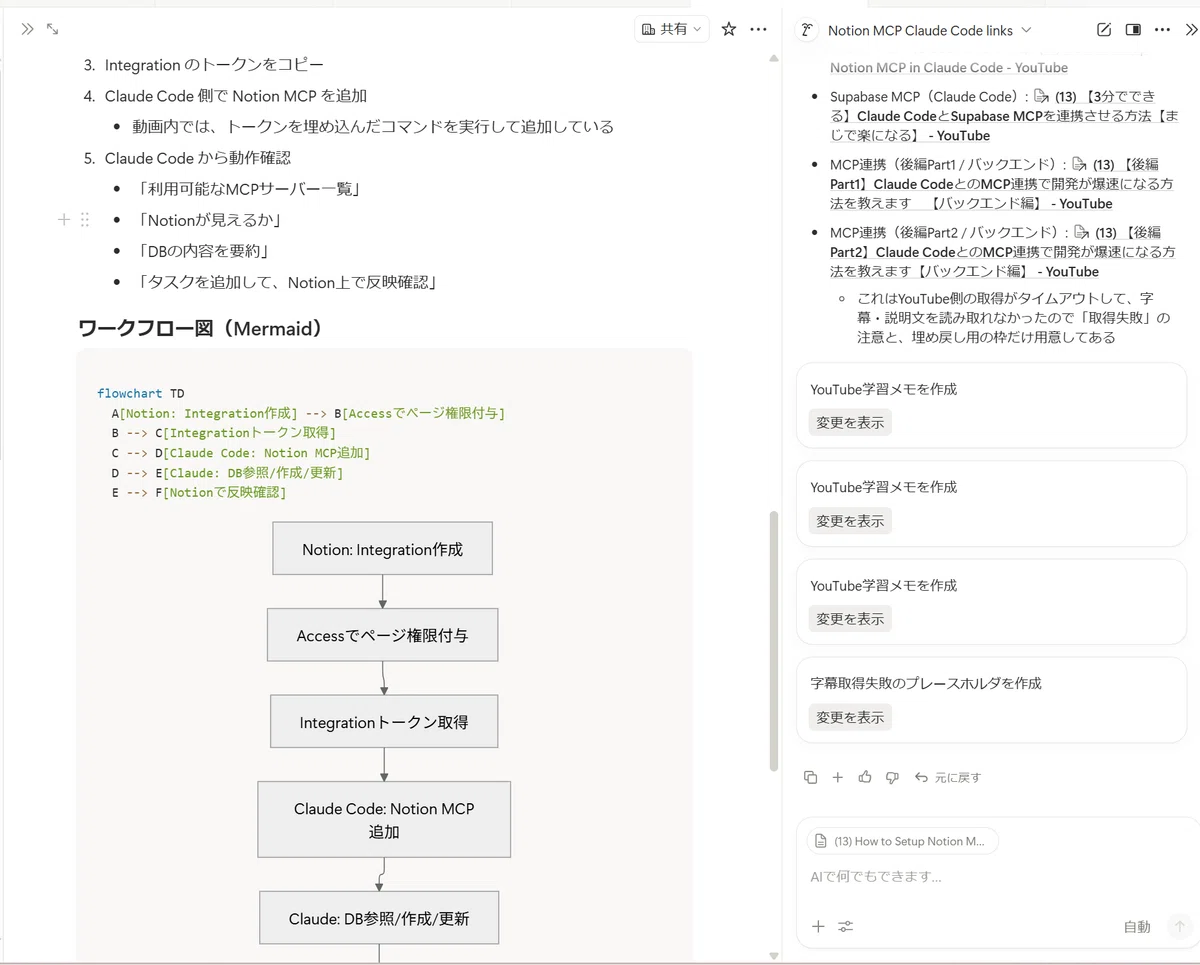Click the Notion AI face icon
1200x965 pixels.
[806, 30]
